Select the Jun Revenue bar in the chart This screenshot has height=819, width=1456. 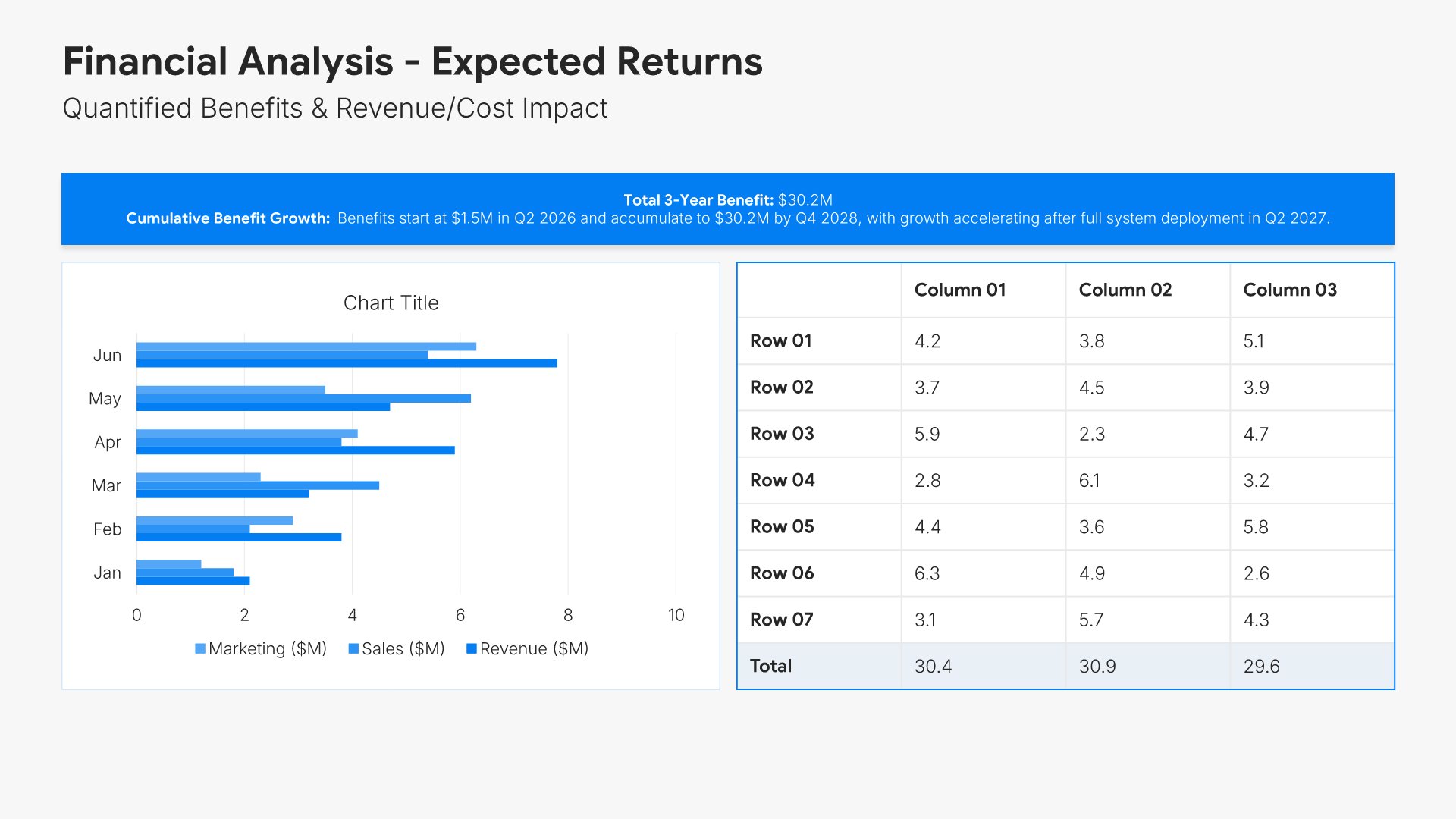[x=347, y=364]
